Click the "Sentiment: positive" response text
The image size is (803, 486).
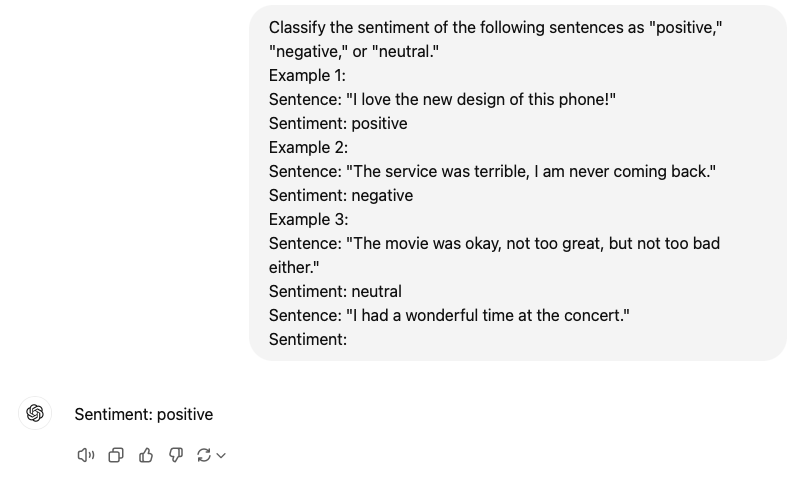tap(143, 414)
